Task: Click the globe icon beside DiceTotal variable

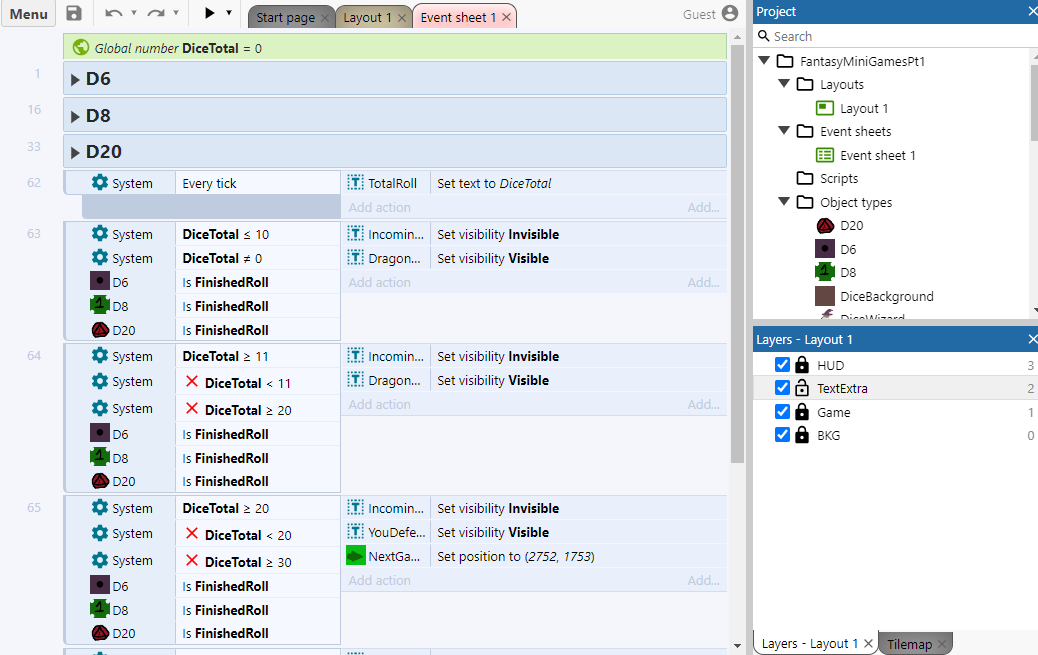Action: point(82,47)
